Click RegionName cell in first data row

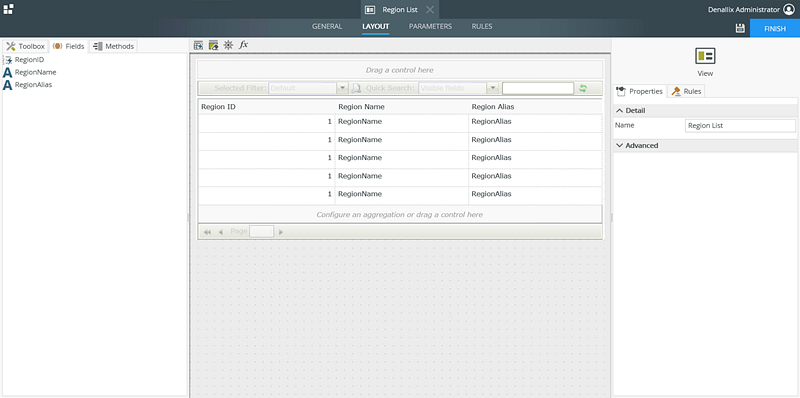(402, 122)
